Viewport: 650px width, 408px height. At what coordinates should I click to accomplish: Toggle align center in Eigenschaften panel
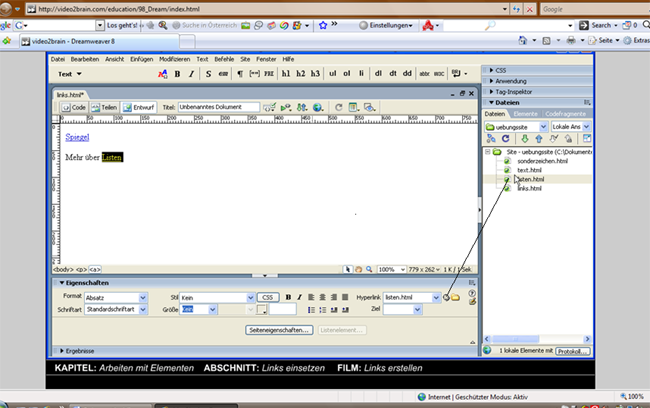[x=323, y=297]
